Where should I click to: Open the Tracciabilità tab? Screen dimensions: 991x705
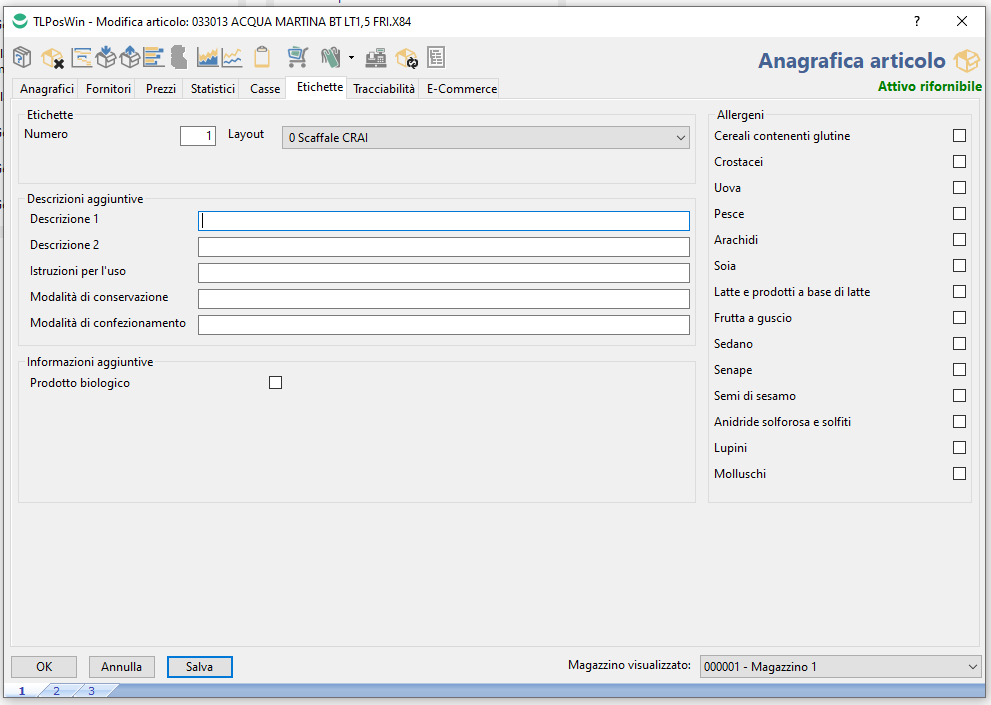click(x=383, y=89)
